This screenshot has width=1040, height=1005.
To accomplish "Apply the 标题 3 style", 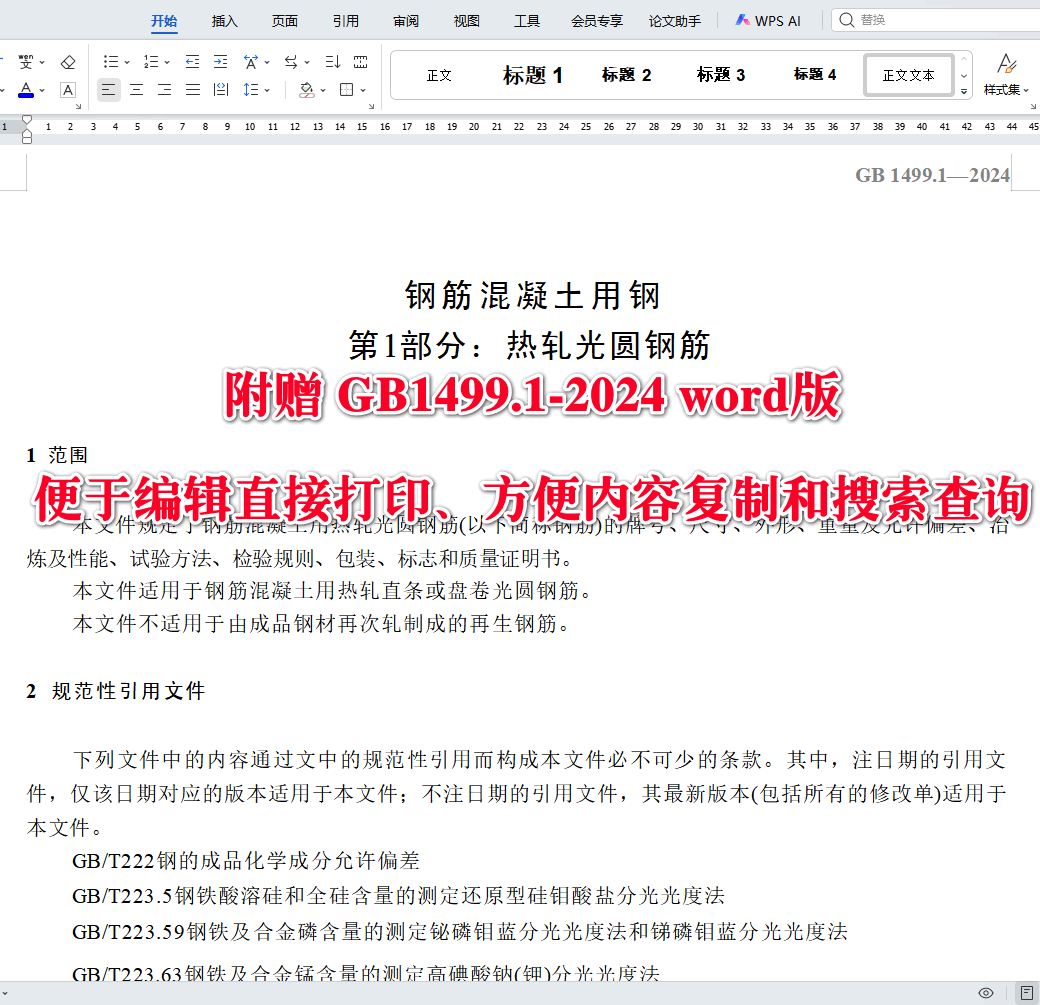I will coord(720,76).
